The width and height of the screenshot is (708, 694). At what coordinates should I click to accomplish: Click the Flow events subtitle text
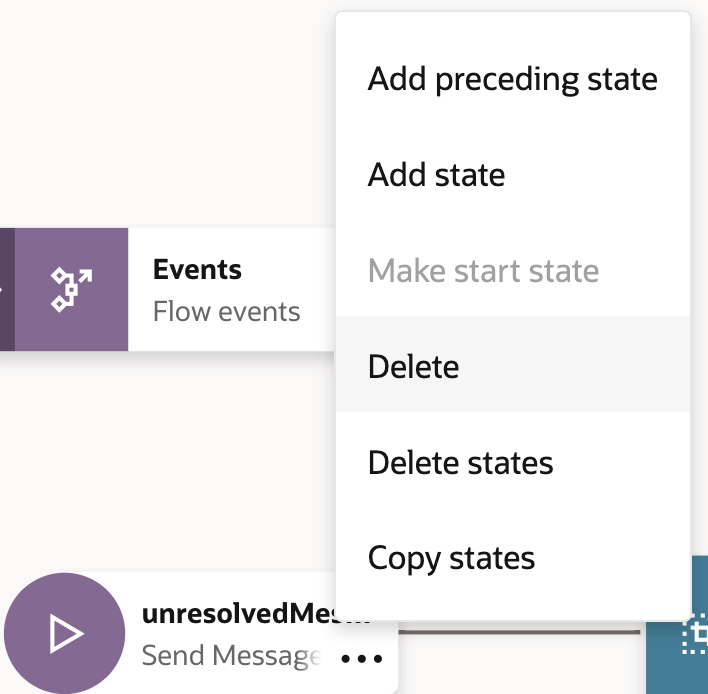(226, 312)
